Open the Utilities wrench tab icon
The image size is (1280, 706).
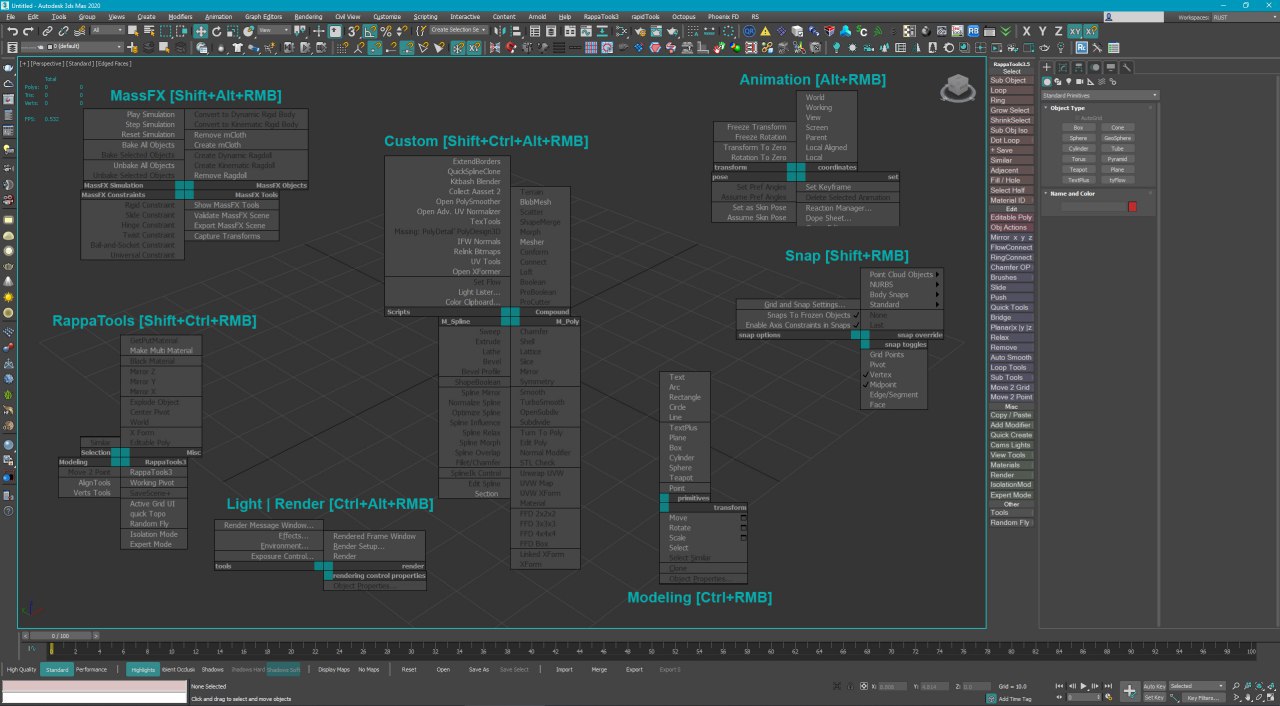click(x=1127, y=67)
